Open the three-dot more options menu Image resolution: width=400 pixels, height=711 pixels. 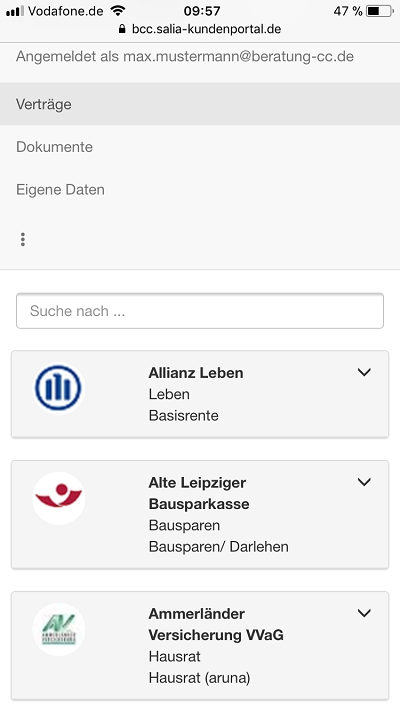23,239
